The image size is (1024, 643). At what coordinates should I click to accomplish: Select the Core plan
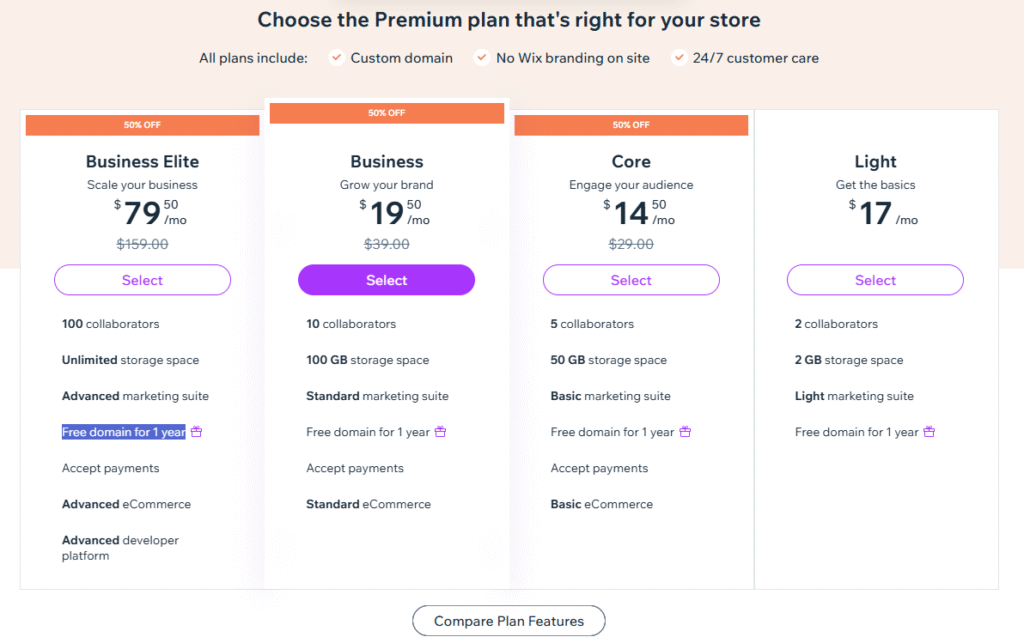(631, 280)
